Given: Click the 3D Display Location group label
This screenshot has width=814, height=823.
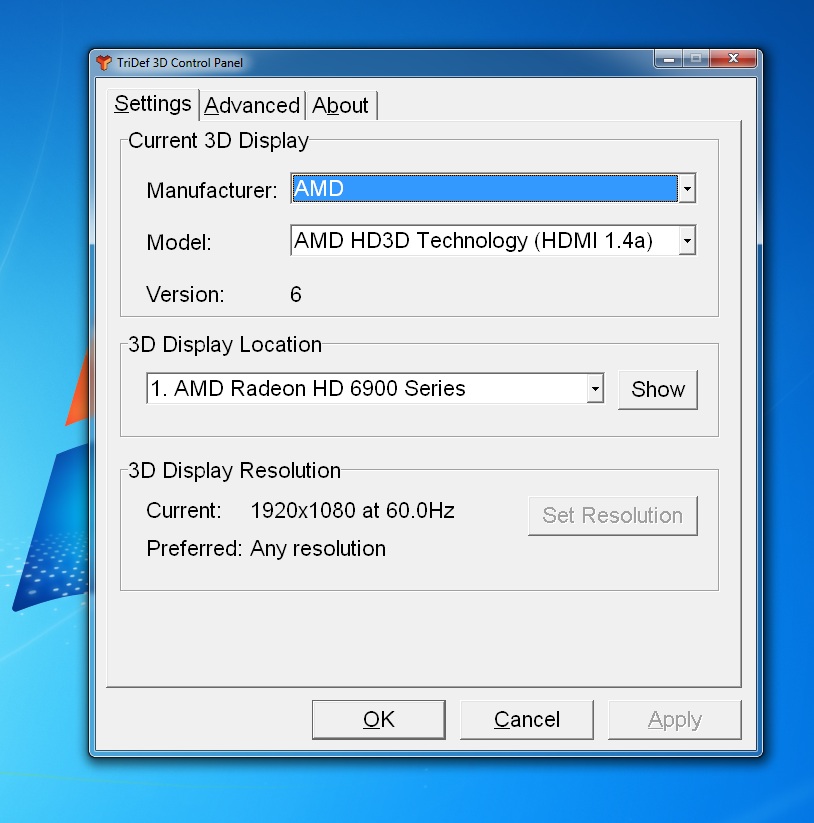Looking at the screenshot, I should point(225,345).
